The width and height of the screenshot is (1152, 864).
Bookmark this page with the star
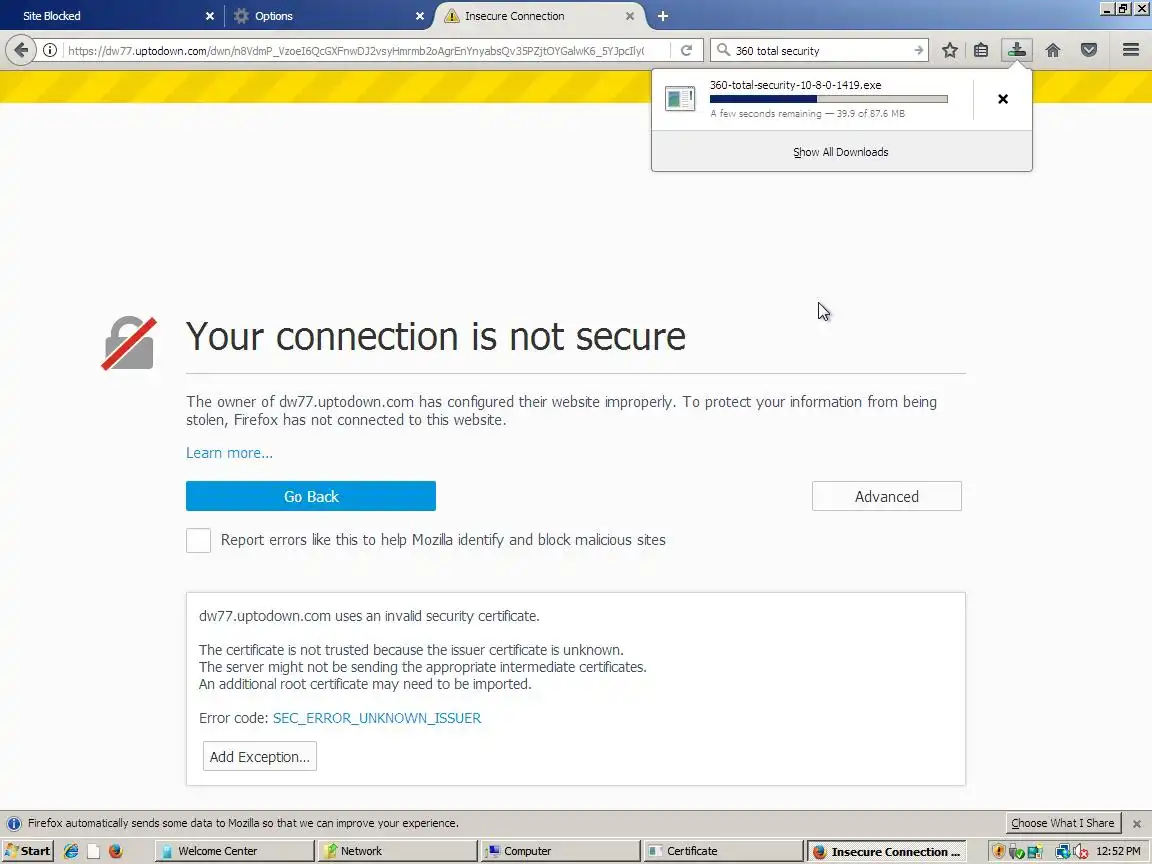coord(949,50)
